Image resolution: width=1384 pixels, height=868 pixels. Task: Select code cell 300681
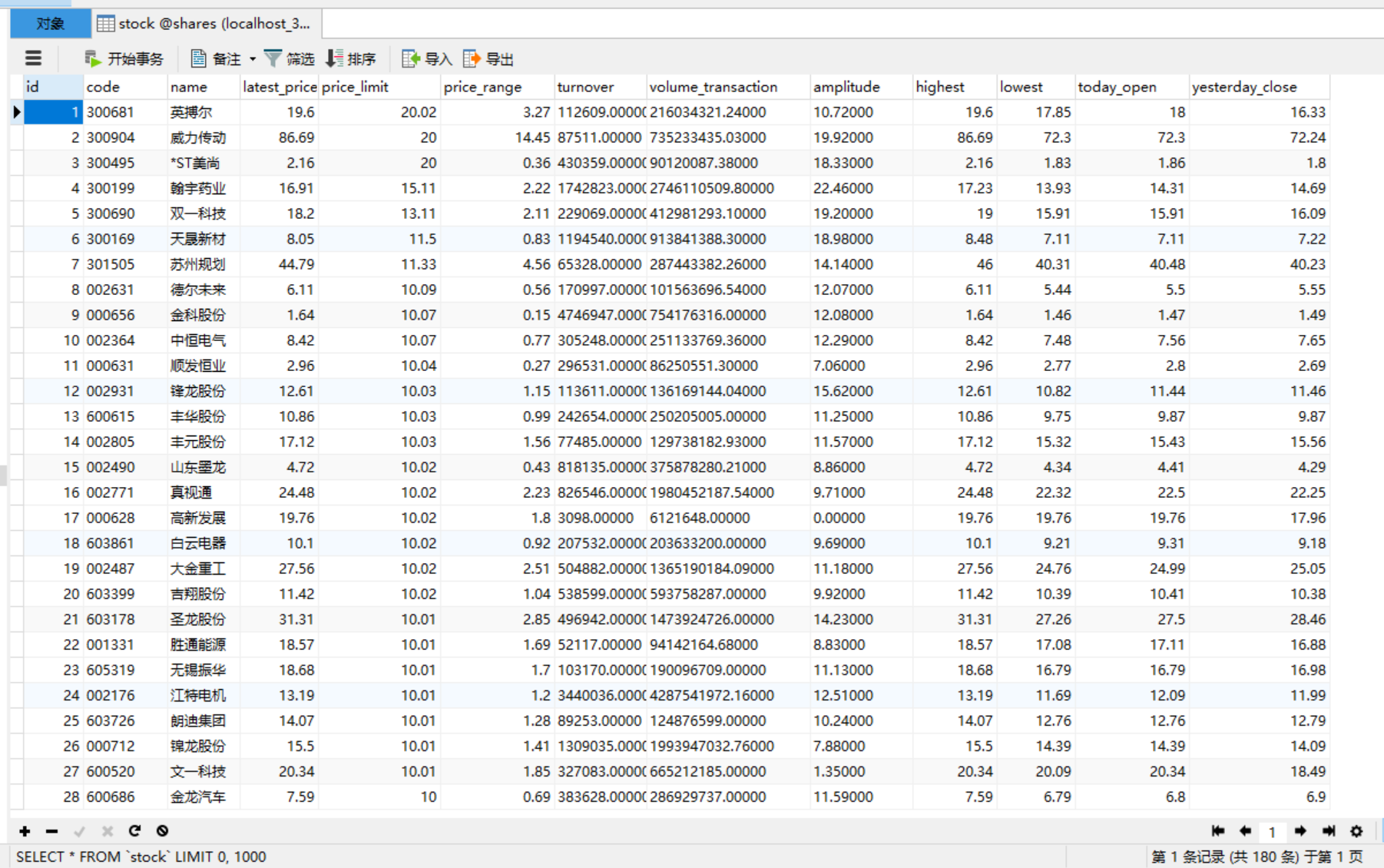(x=125, y=112)
